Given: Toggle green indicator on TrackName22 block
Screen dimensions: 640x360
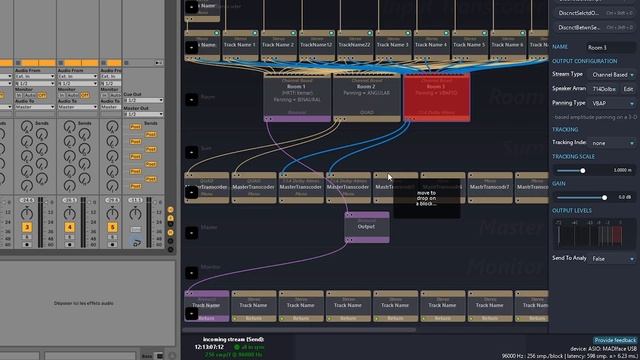Looking at the screenshot, I should click(x=369, y=33).
